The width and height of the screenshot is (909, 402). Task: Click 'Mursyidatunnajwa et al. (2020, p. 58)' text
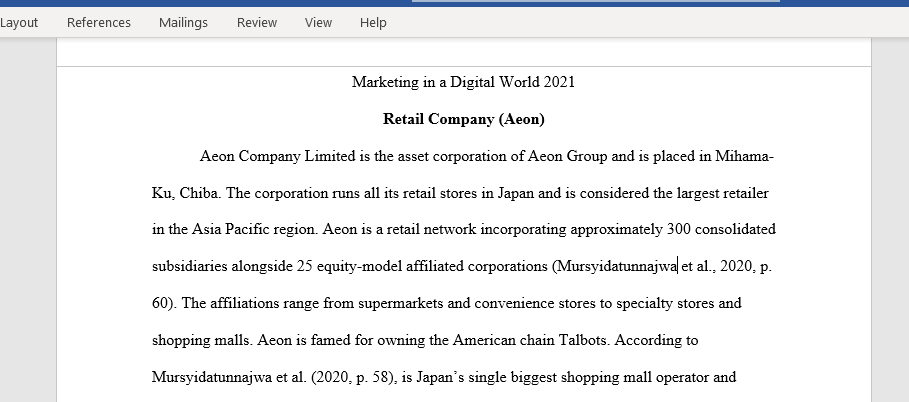(x=273, y=378)
